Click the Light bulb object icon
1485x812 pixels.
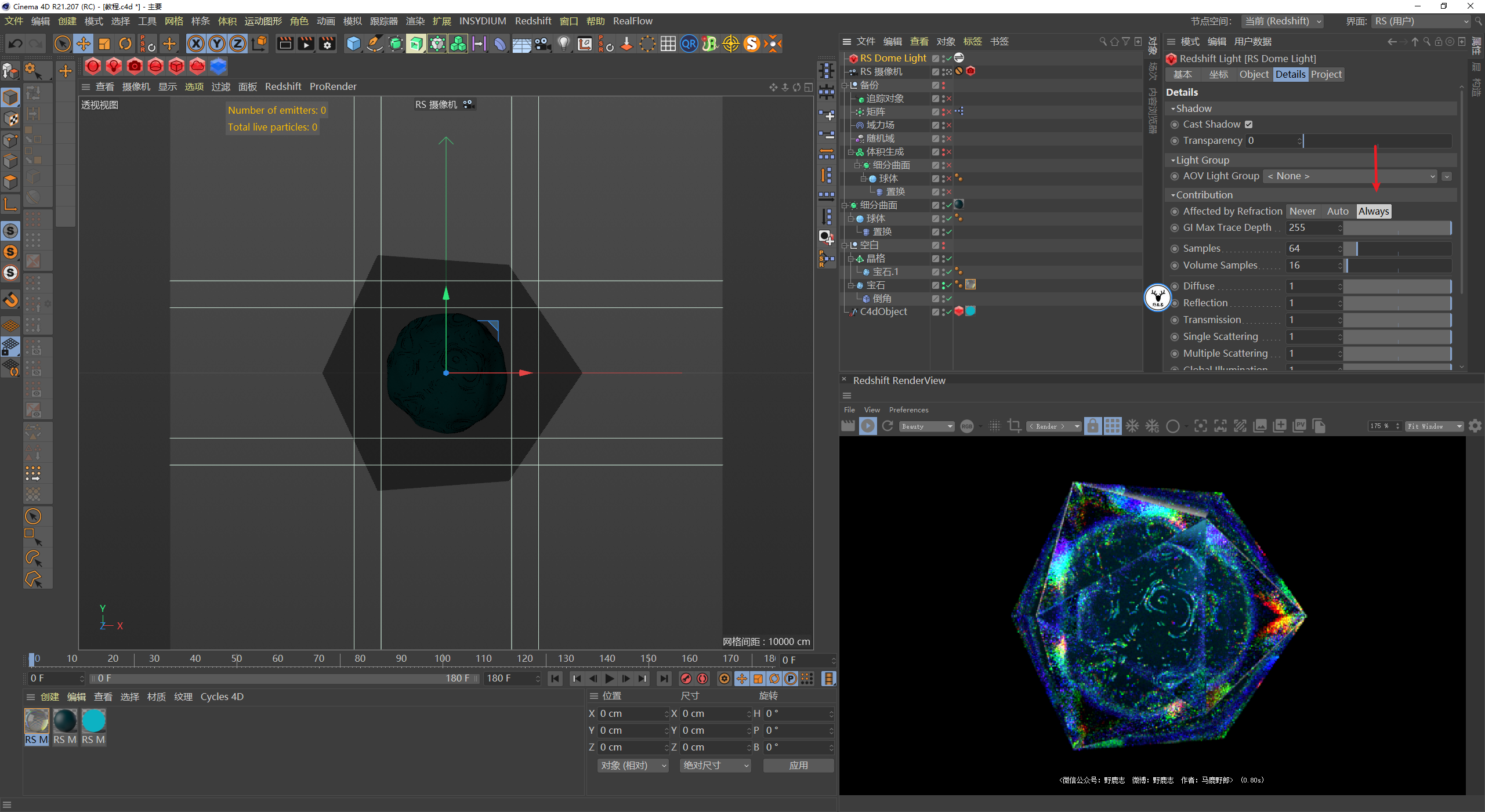(x=563, y=43)
